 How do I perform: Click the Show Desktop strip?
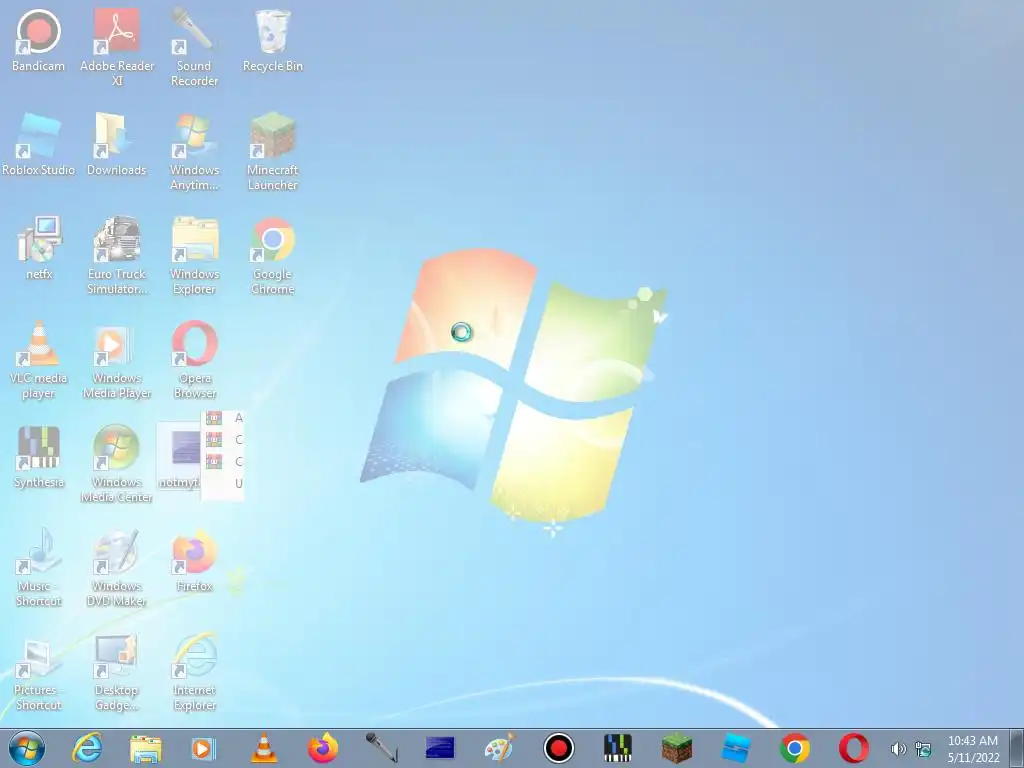(1016, 748)
